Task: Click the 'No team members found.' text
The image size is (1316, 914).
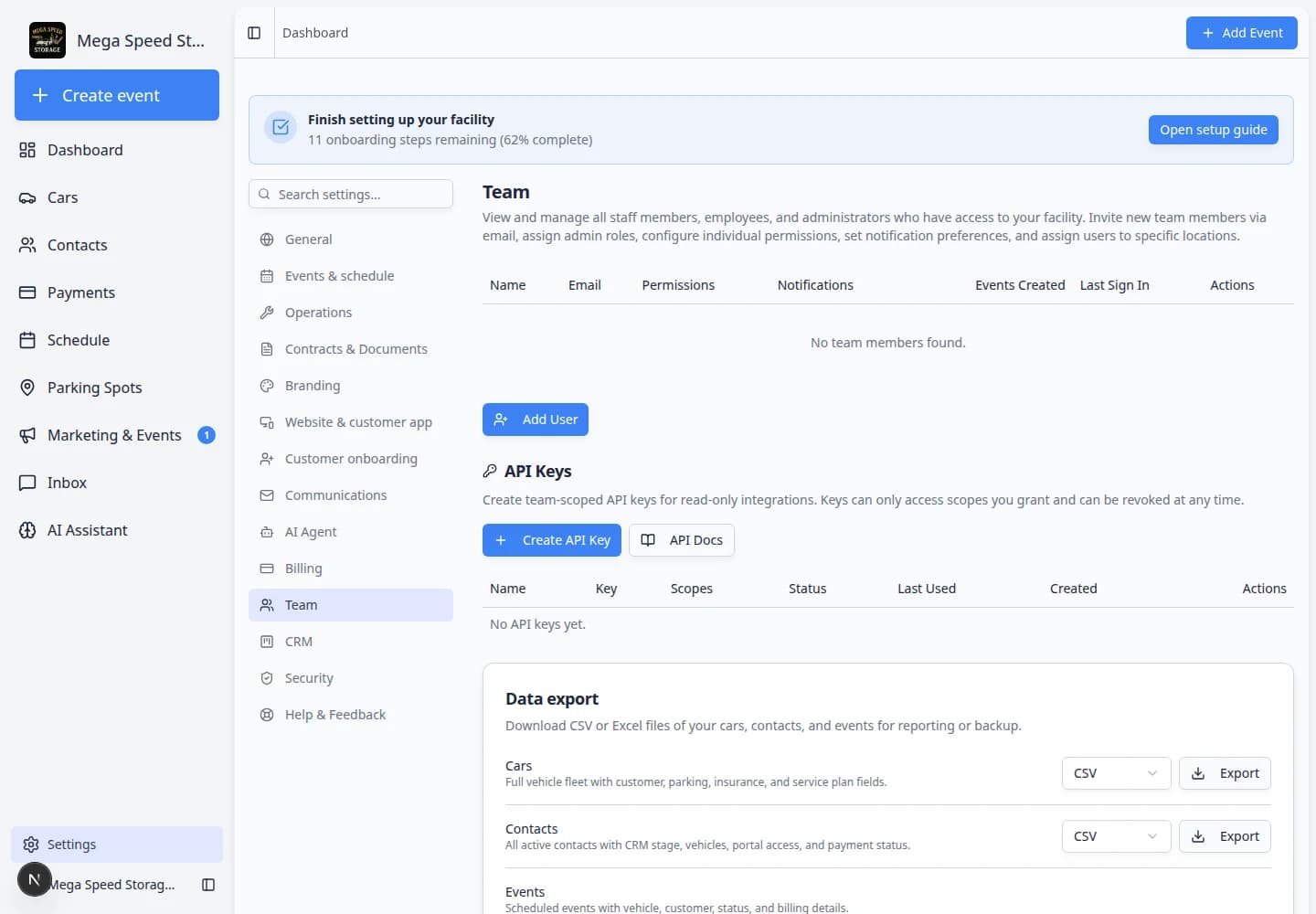Action: [x=888, y=343]
